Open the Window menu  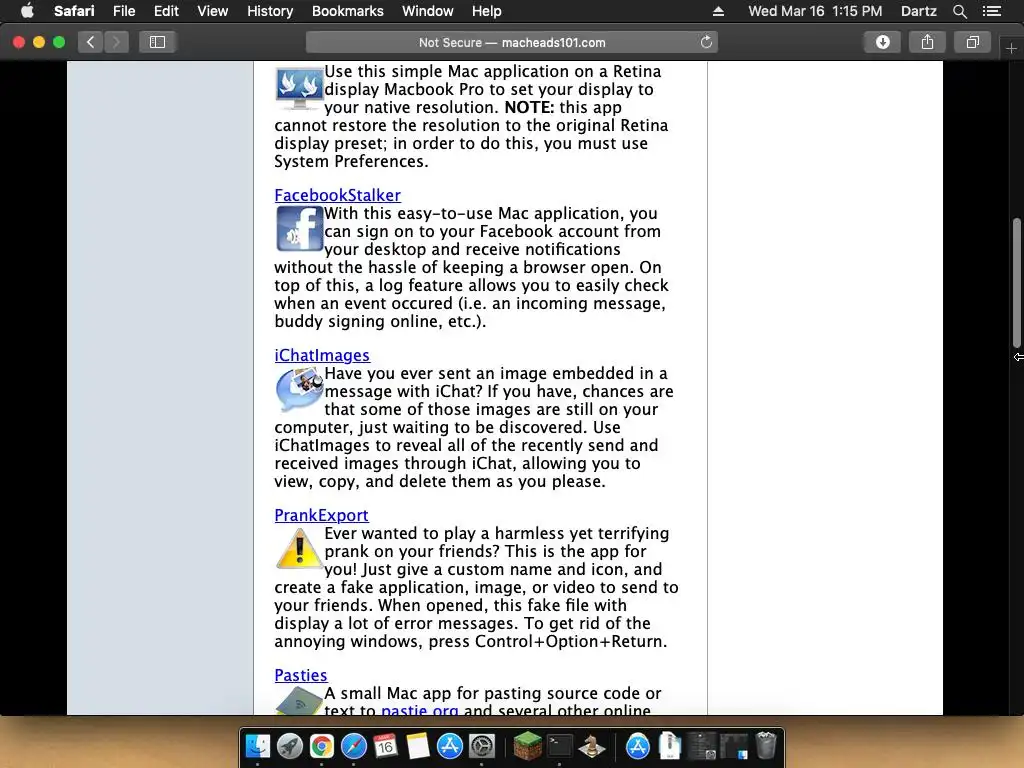[x=427, y=11]
